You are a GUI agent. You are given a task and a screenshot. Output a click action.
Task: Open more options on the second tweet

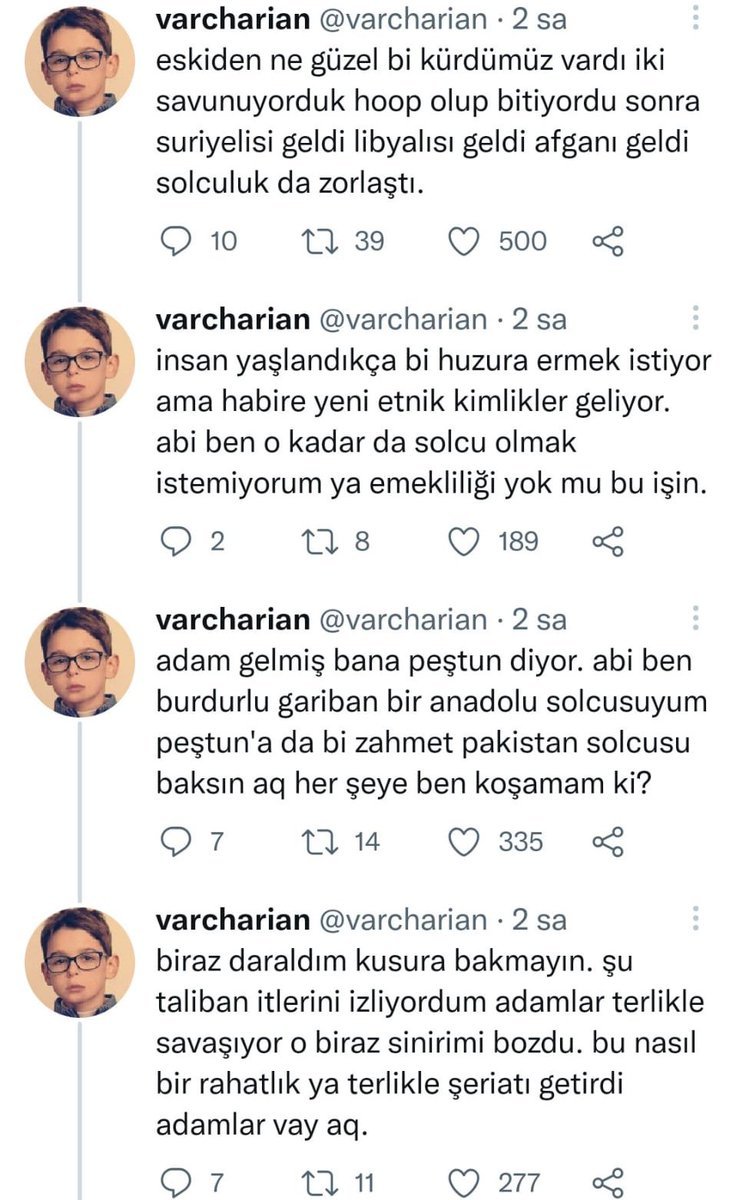click(x=697, y=319)
